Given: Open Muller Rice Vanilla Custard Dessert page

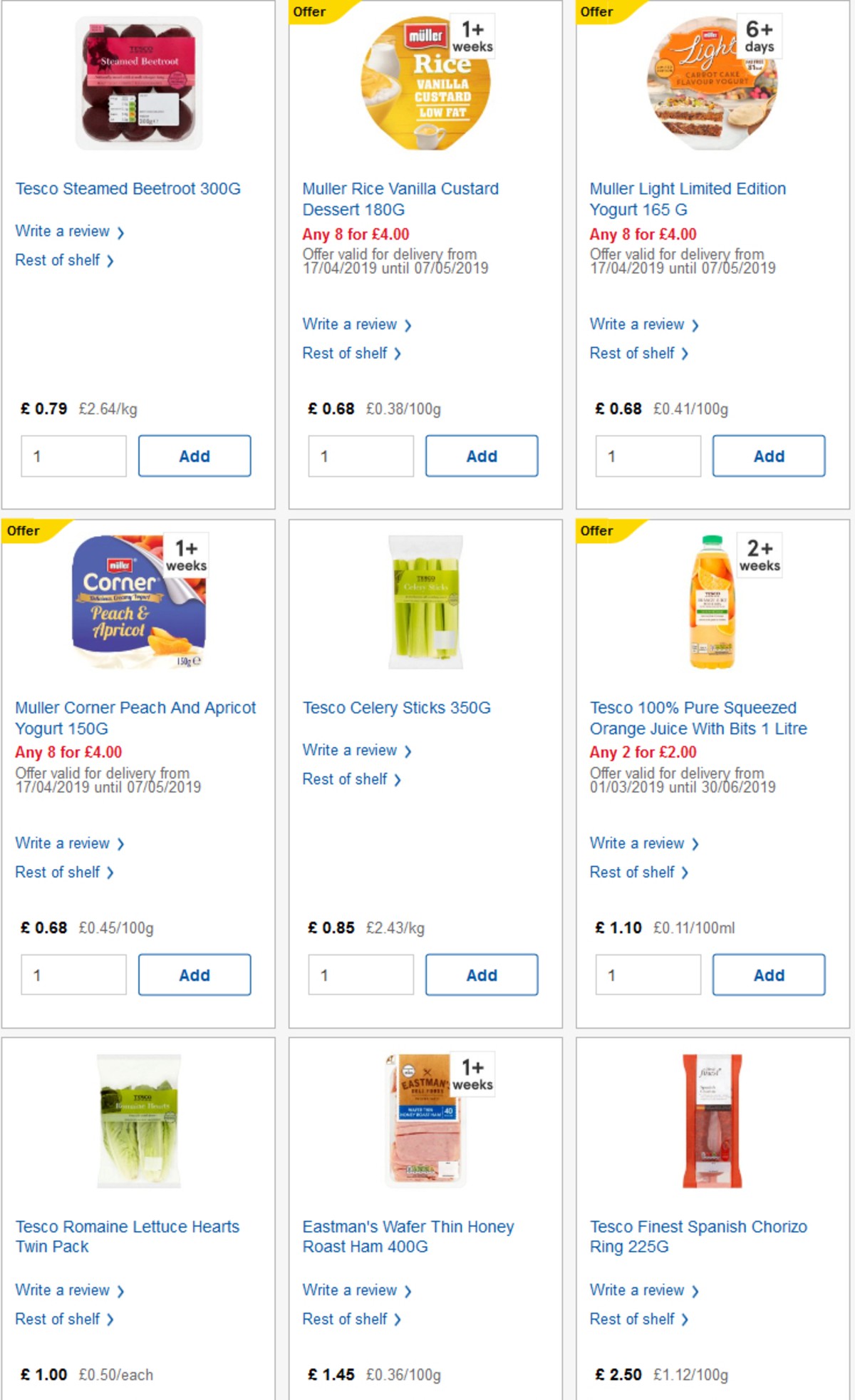Looking at the screenshot, I should click(x=400, y=199).
